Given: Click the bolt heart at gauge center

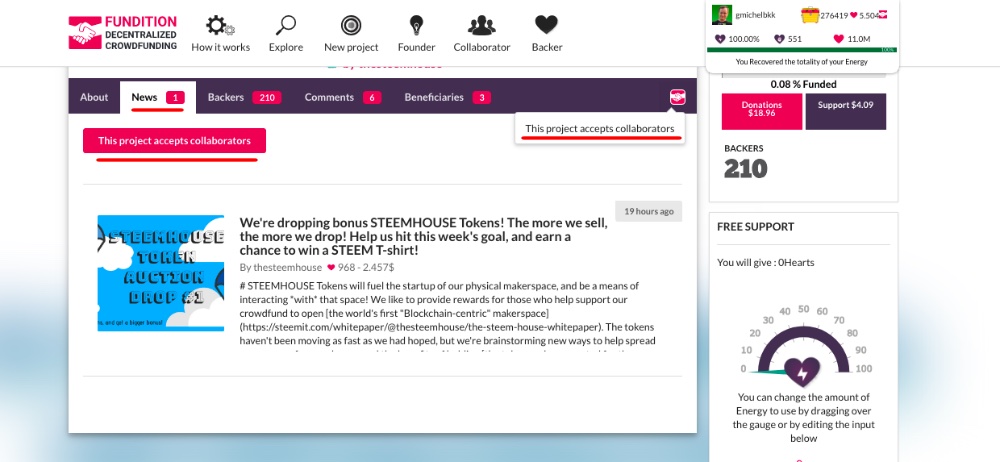Looking at the screenshot, I should tap(802, 372).
